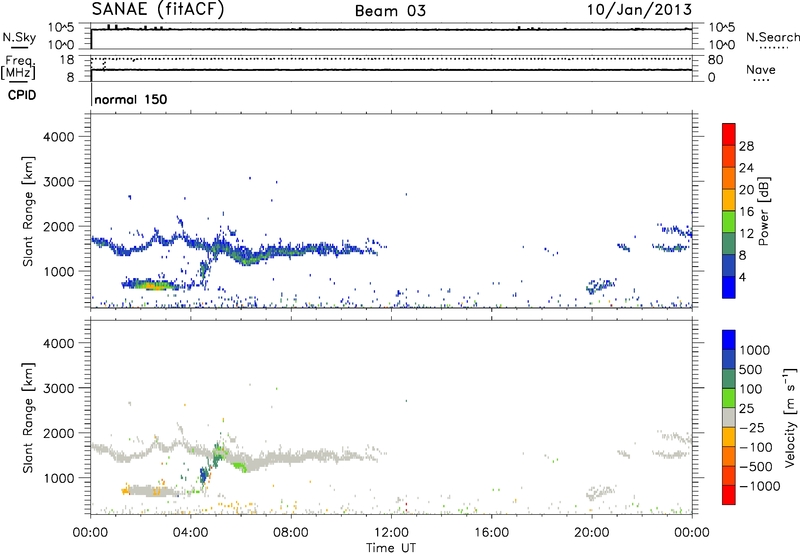Click the red -1000 velocity swatch
The width and height of the screenshot is (800, 554).
729,495
